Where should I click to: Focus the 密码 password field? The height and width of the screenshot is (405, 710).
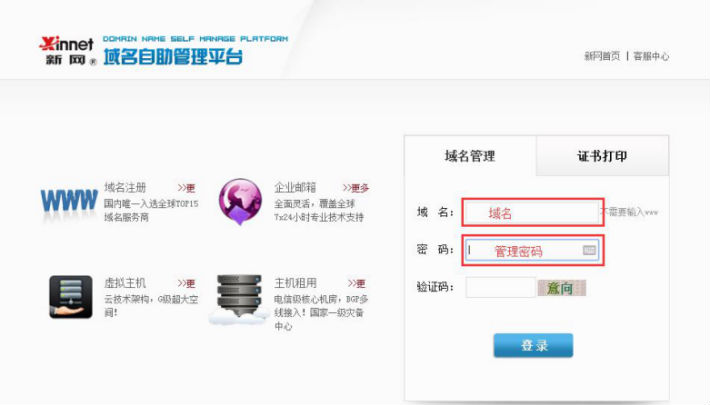[x=532, y=250]
